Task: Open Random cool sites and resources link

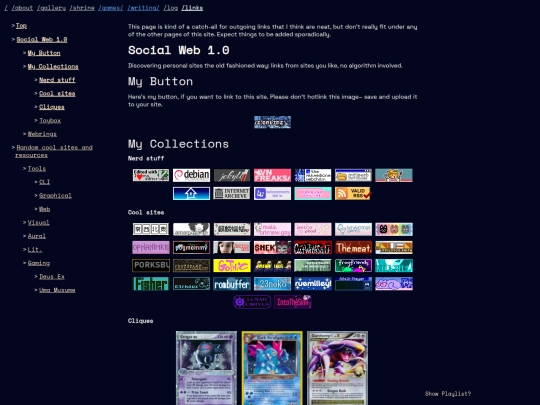Action: 54,151
